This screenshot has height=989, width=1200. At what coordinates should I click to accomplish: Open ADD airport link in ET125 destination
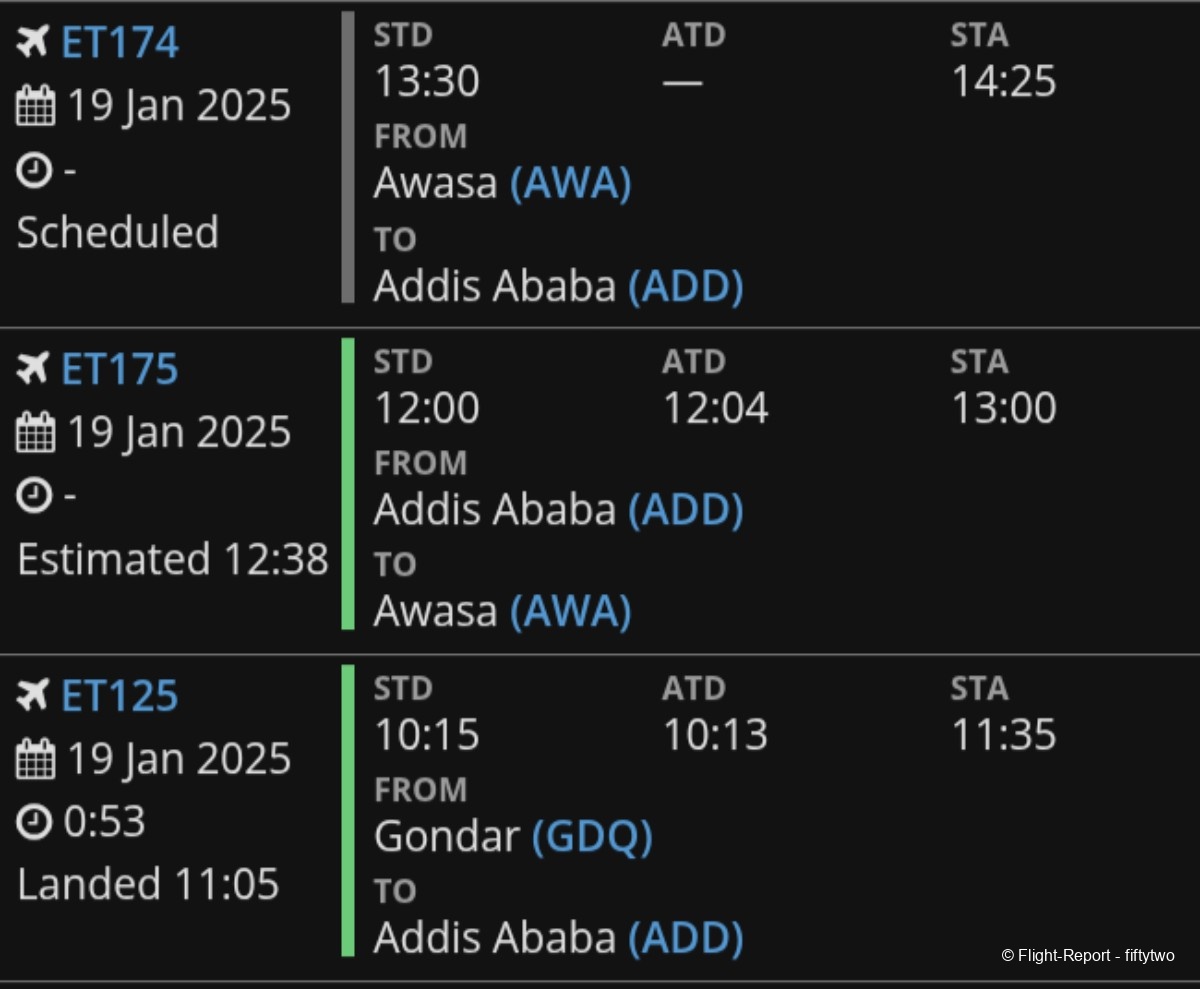click(x=686, y=938)
